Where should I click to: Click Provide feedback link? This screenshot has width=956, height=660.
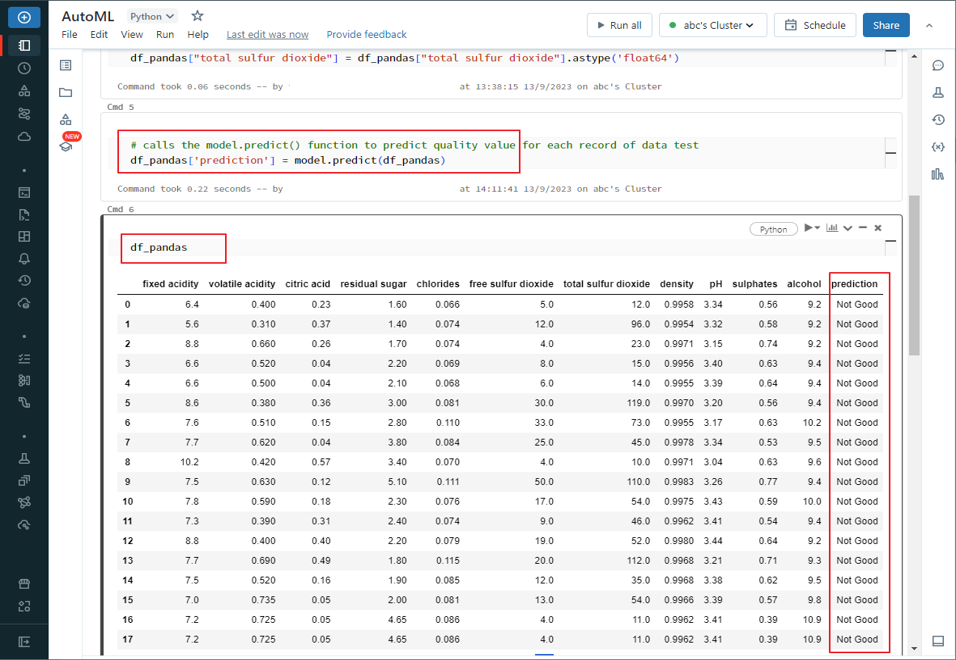[366, 34]
